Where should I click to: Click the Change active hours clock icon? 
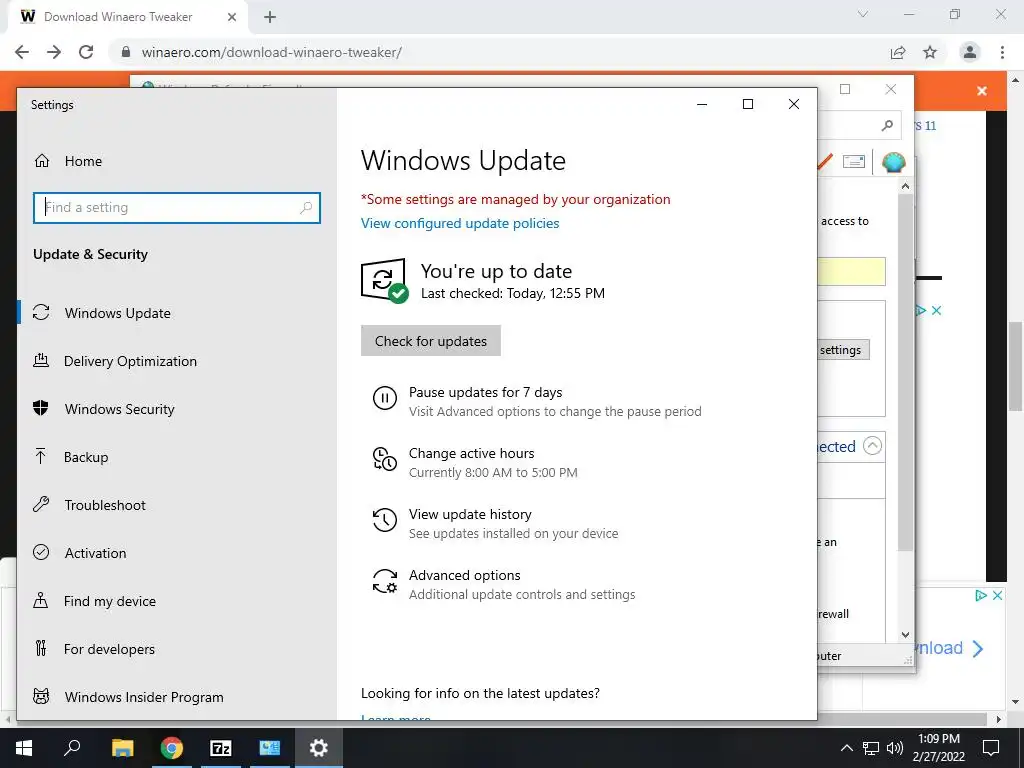385,458
